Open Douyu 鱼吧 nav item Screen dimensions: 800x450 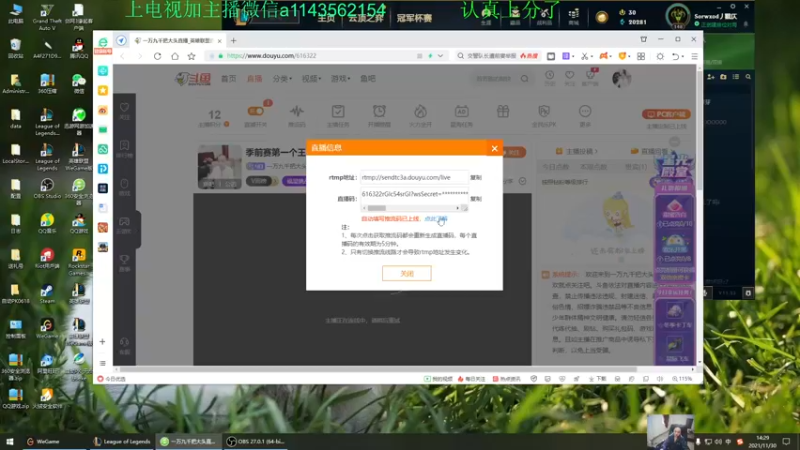[x=368, y=79]
